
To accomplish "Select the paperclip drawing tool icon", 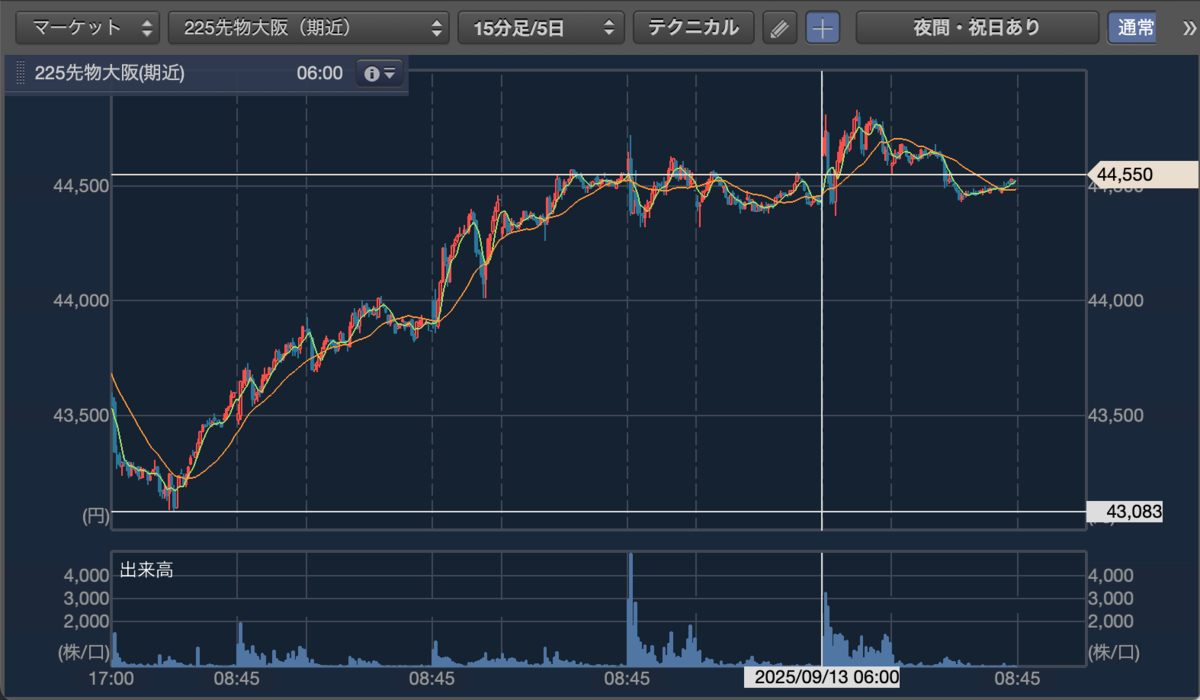I will pos(779,28).
